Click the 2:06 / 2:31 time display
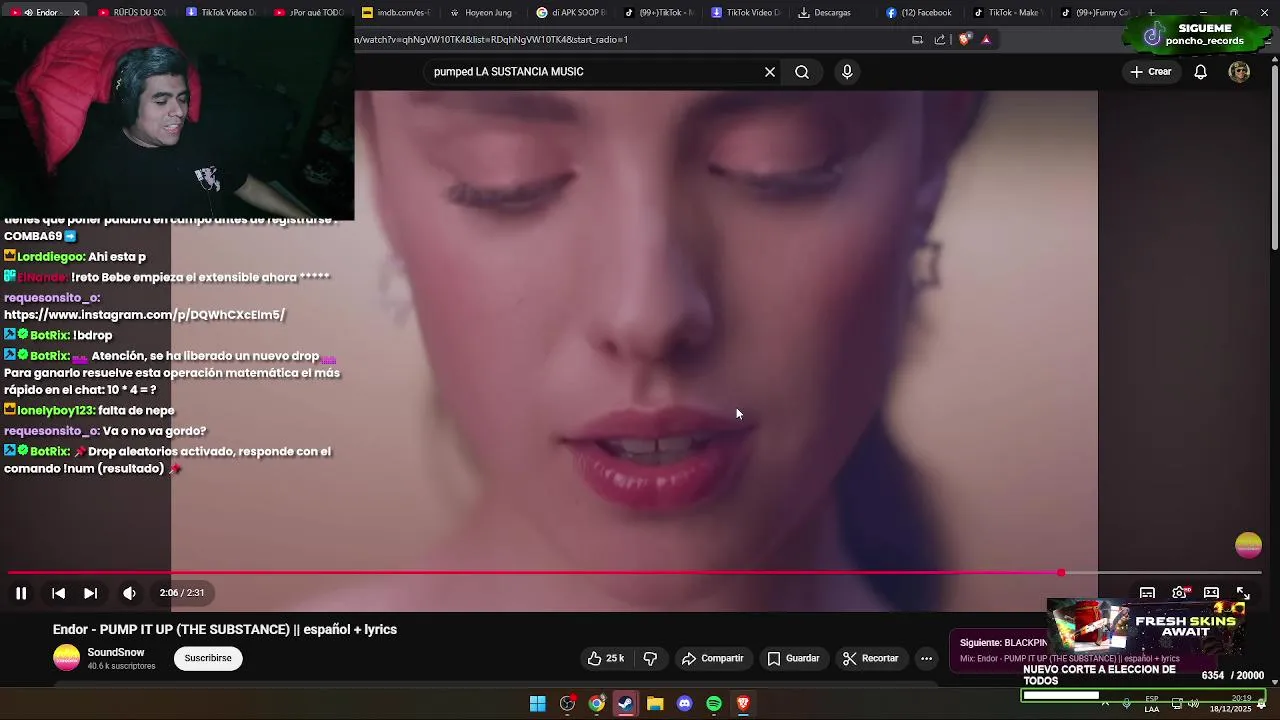 pos(182,593)
